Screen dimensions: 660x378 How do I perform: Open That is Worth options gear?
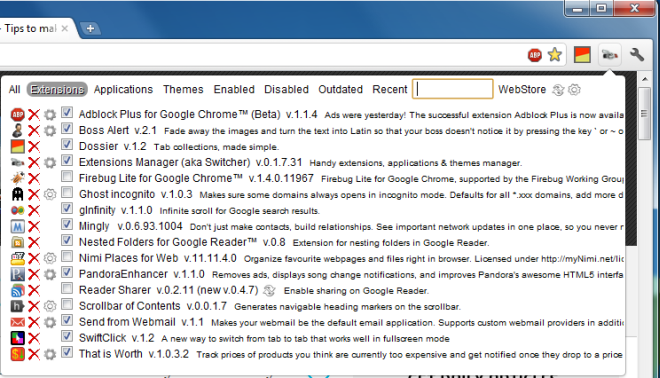(x=50, y=354)
